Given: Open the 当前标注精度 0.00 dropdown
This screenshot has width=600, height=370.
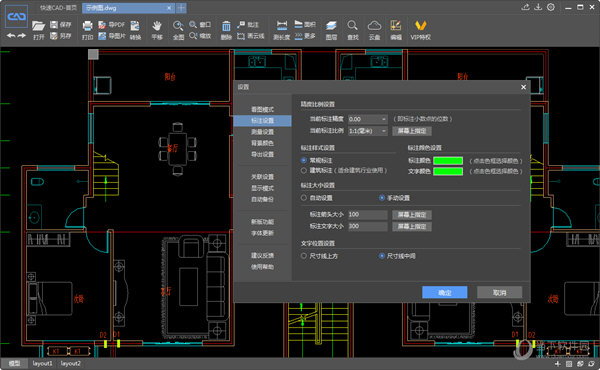Looking at the screenshot, I should click(x=367, y=119).
